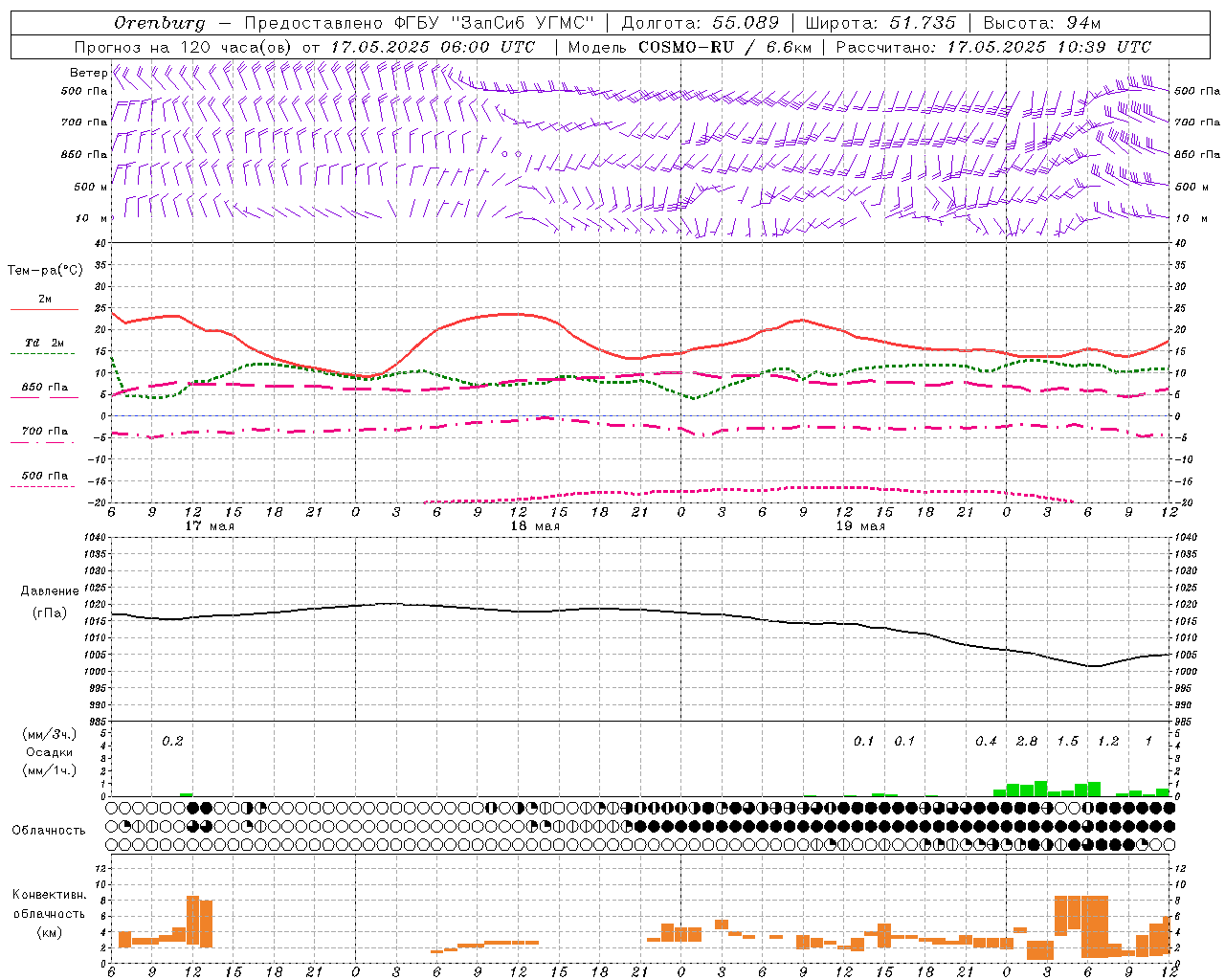Image resolution: width=1225 pixels, height=980 pixels.
Task: Click the elevation text "Высота: 94м"
Action: pos(1042,23)
